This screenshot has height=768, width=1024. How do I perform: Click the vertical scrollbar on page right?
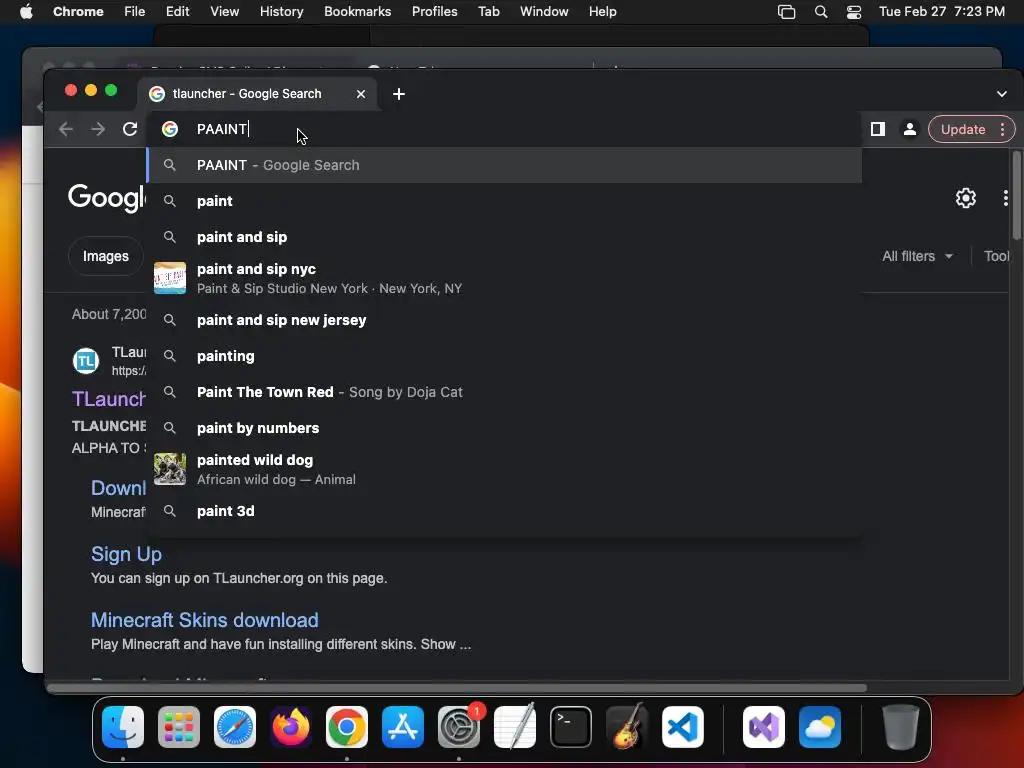(x=1017, y=195)
